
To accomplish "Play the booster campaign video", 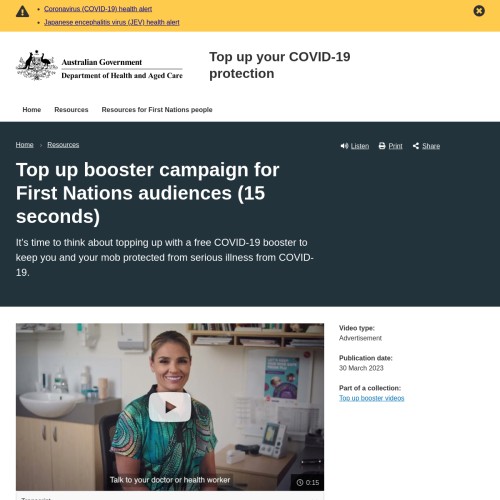I will [170, 407].
